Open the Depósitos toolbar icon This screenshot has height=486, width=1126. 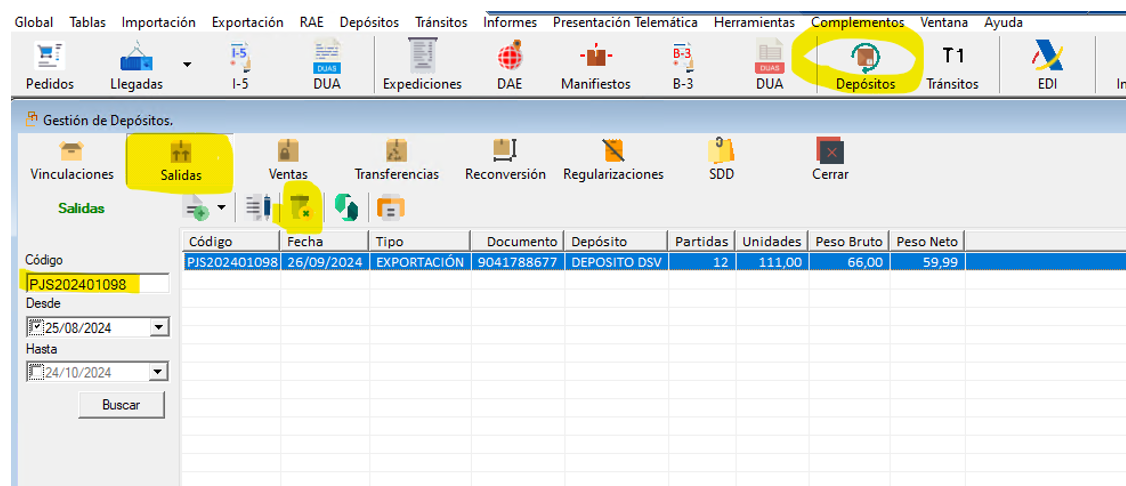click(x=865, y=58)
